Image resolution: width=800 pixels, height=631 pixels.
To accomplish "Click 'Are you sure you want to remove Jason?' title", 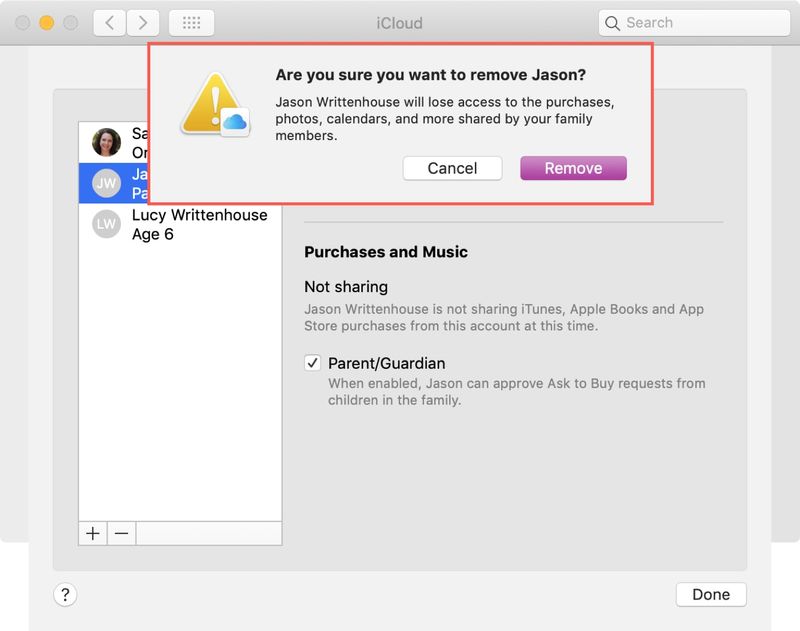I will click(x=431, y=75).
